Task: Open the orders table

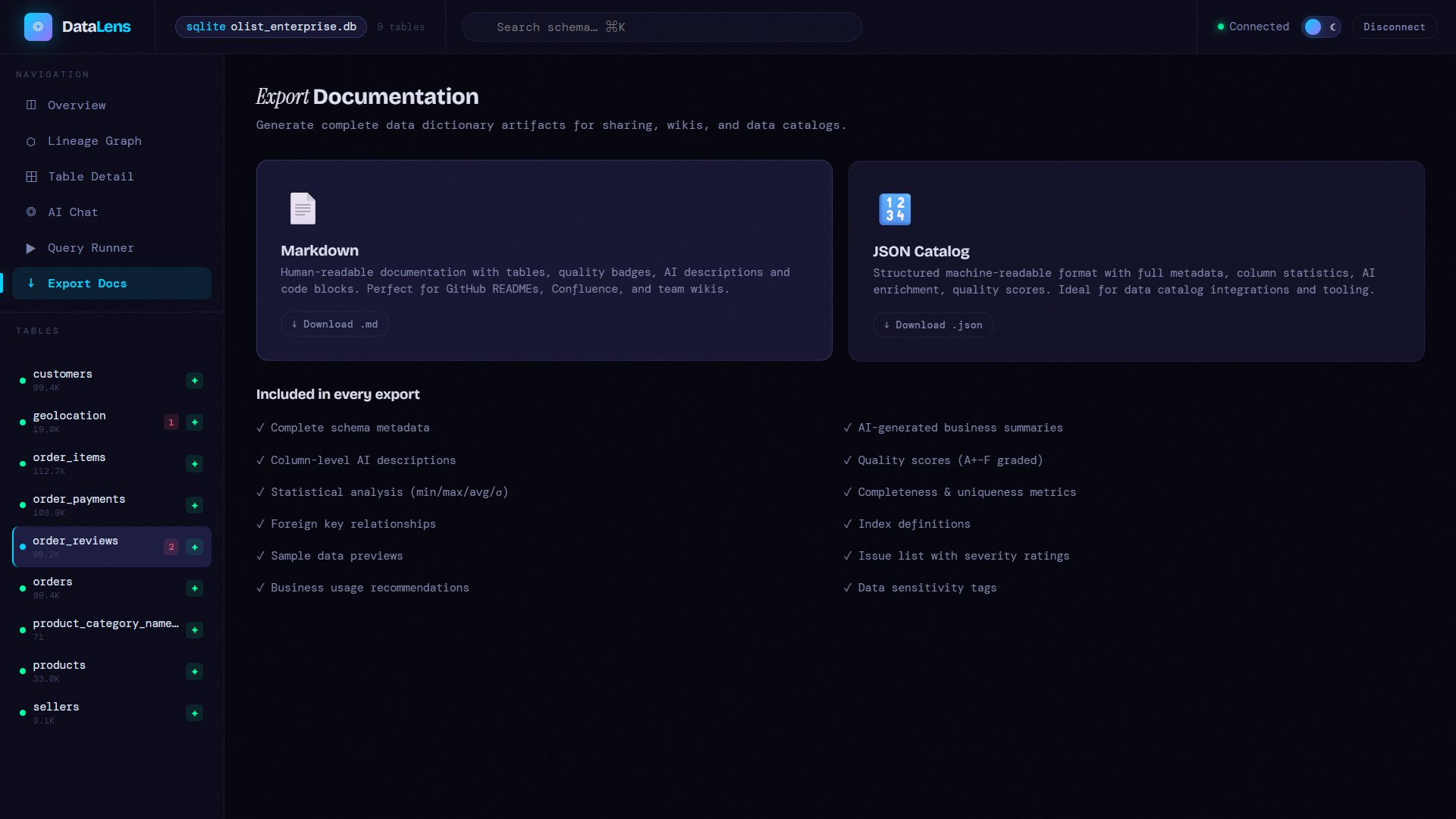Action: 111,588
